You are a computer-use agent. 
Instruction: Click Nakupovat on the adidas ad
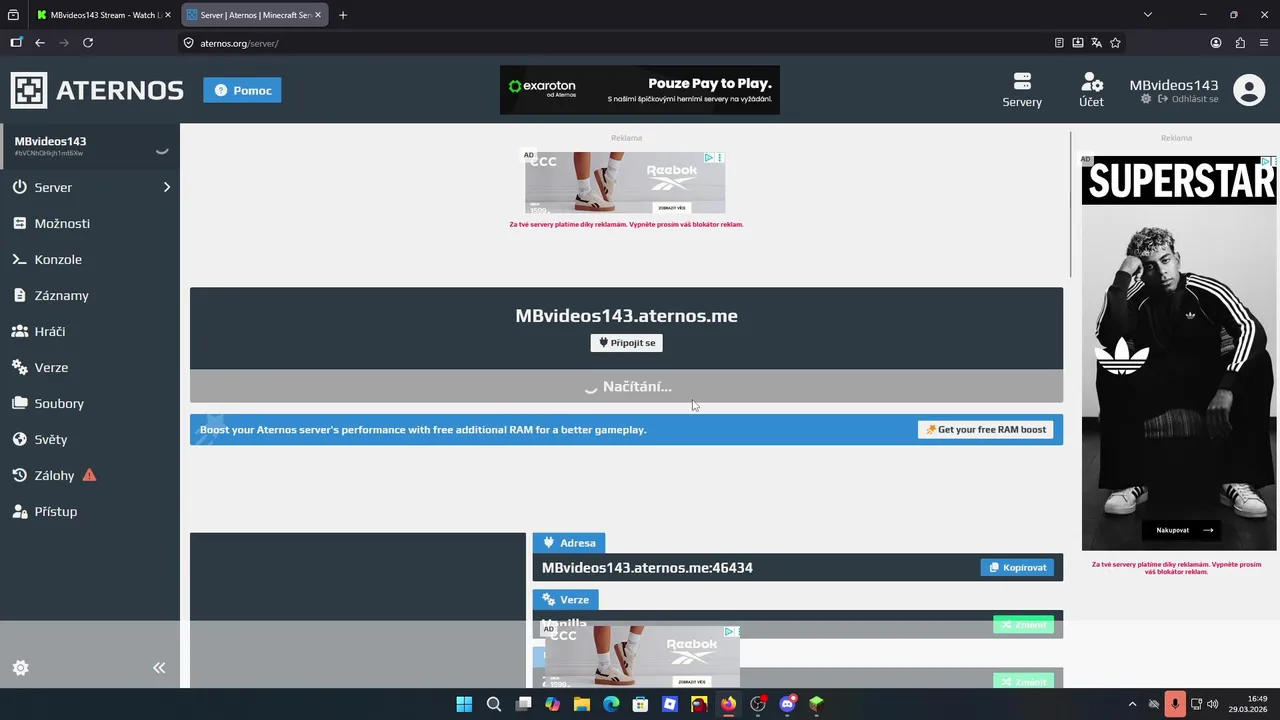pos(1184,530)
